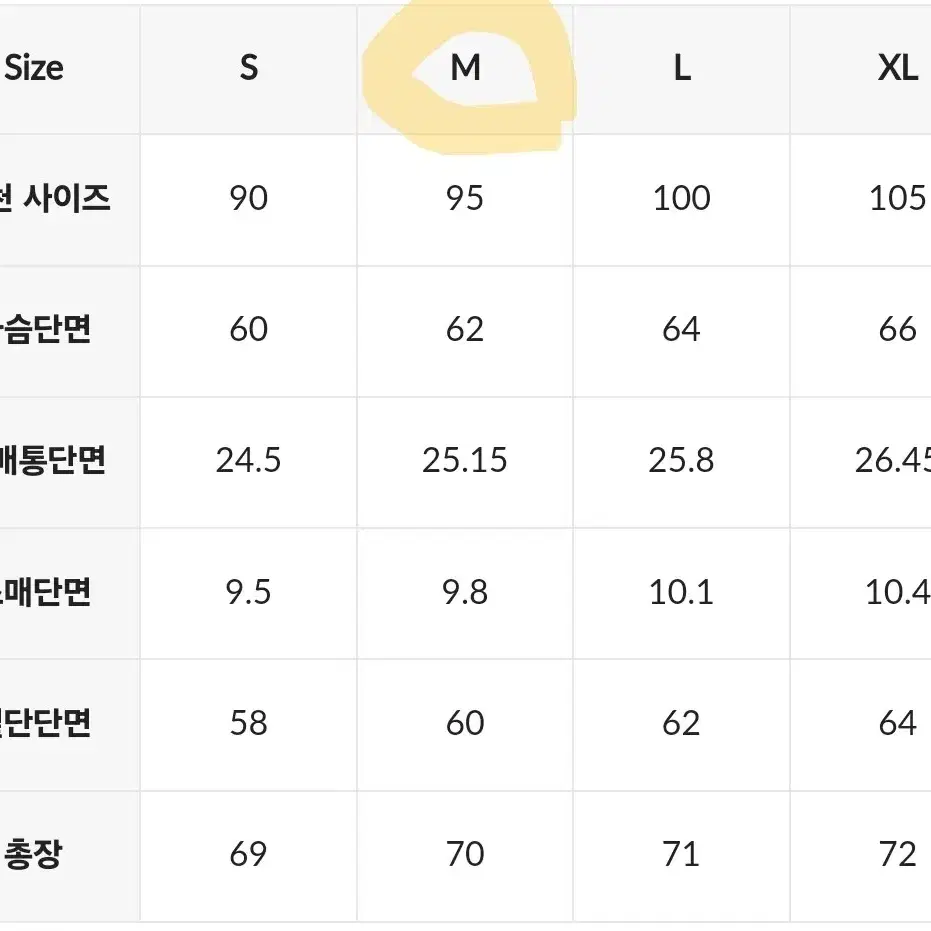The image size is (931, 931).
Task: Click the 62 chest value for M
Action: pyautogui.click(x=465, y=329)
